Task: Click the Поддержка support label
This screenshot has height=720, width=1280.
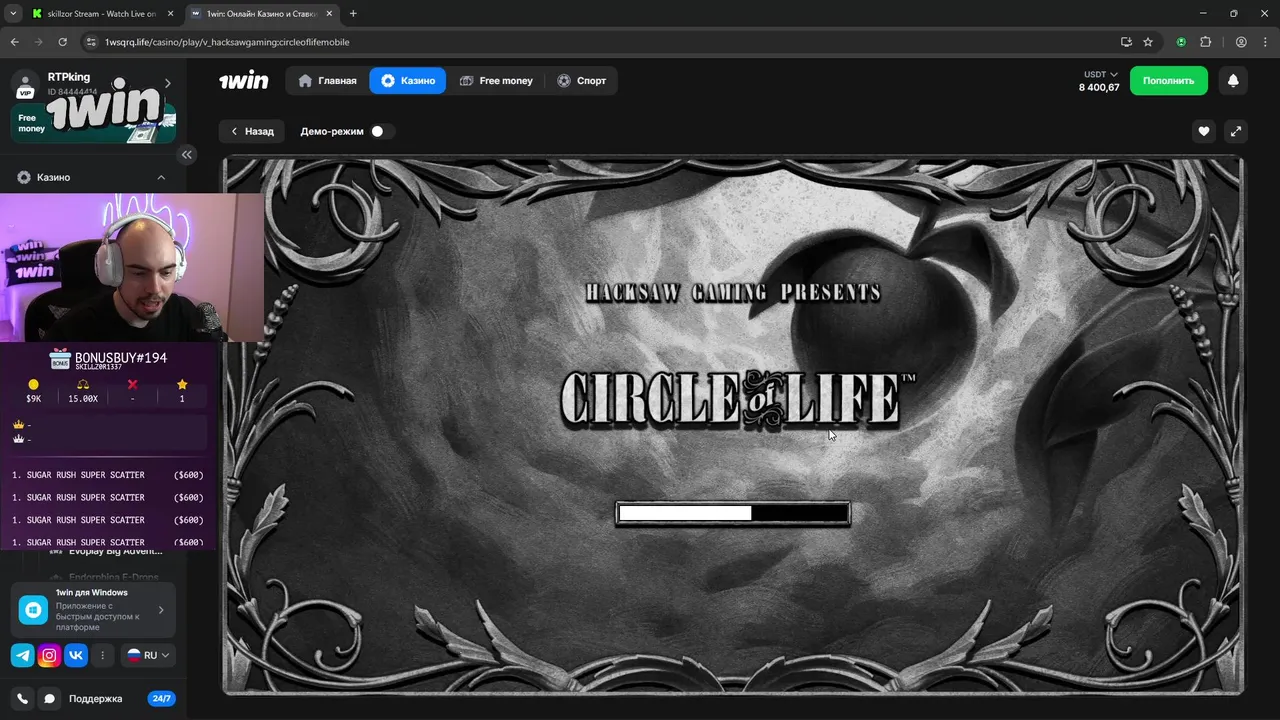Action: [95, 698]
